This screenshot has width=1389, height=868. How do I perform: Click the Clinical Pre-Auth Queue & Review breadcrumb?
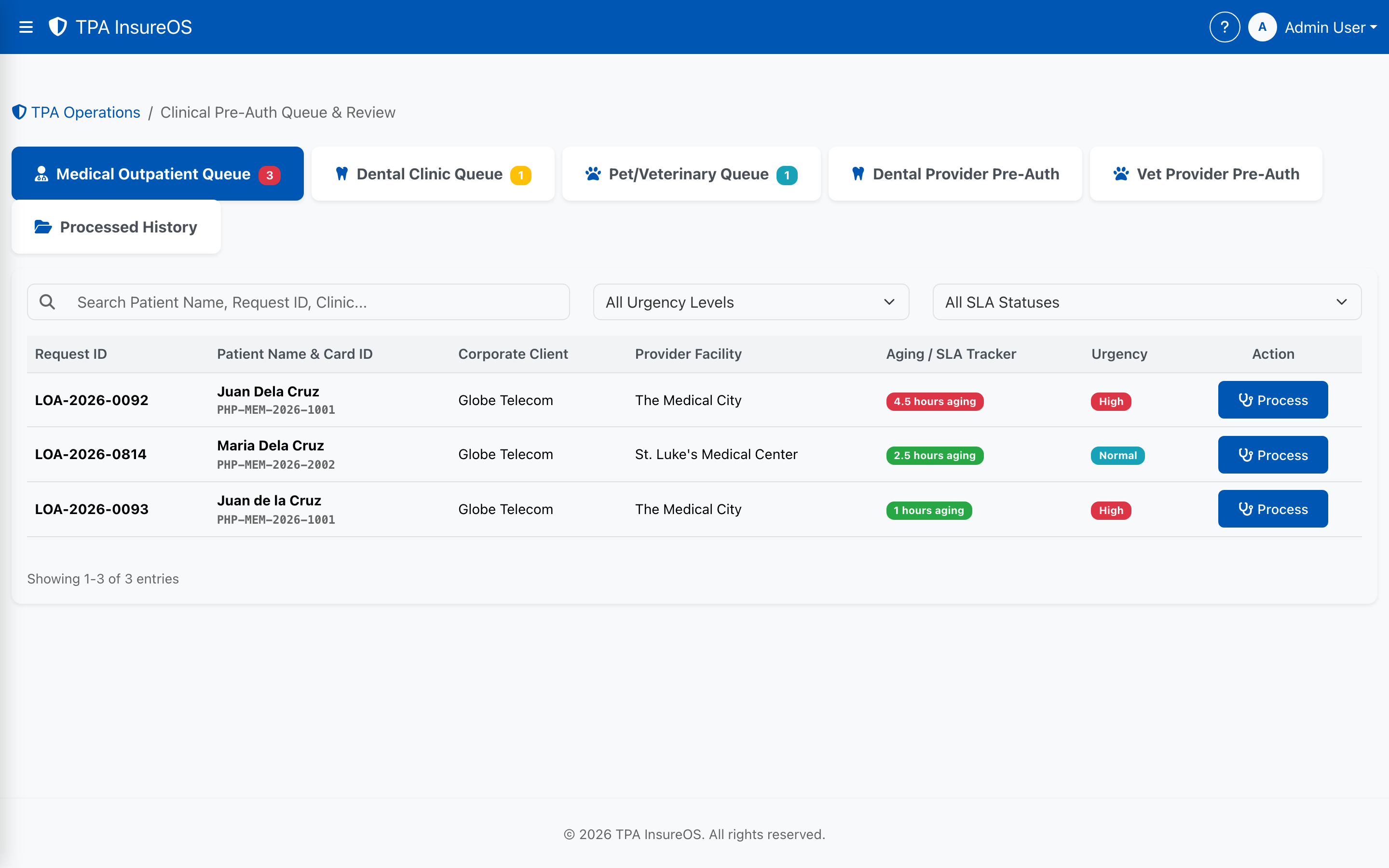tap(277, 112)
